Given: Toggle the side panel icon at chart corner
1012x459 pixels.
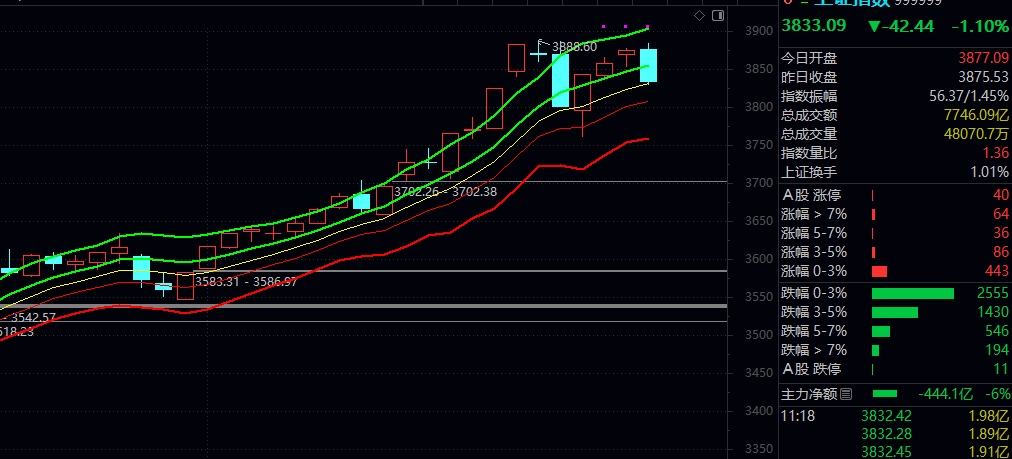Looking at the screenshot, I should 718,15.
